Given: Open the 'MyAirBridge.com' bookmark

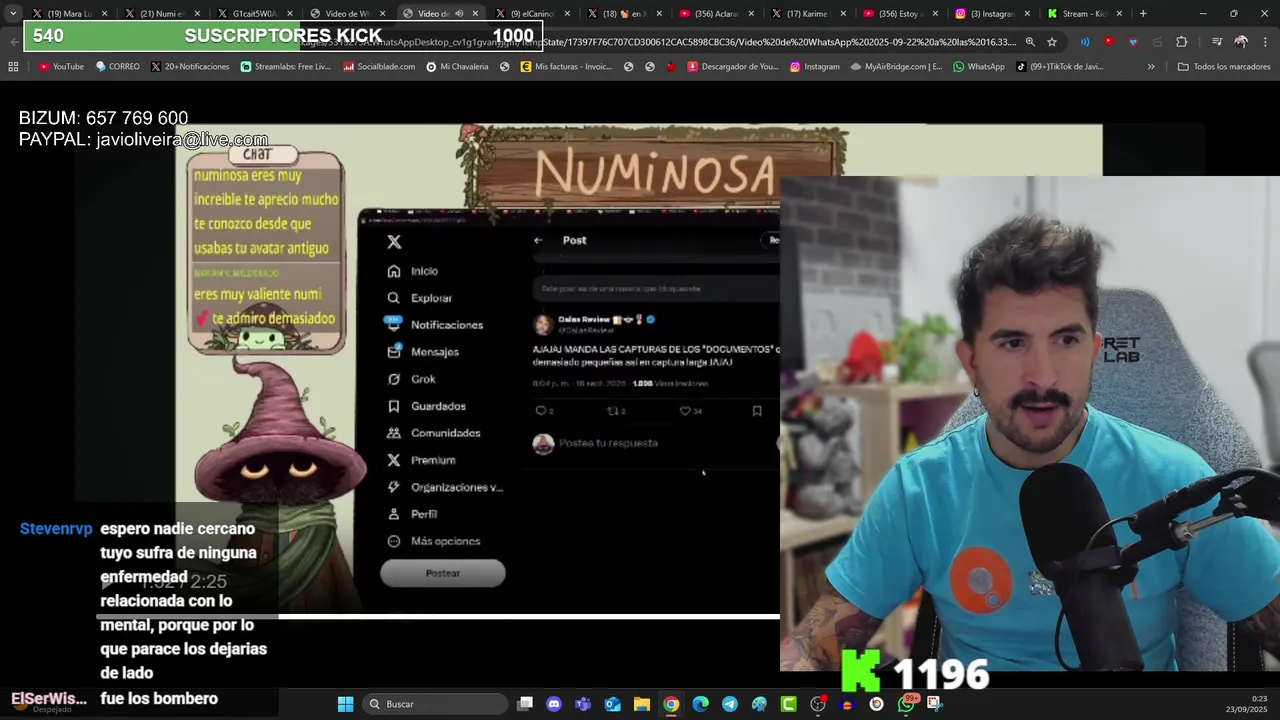Looking at the screenshot, I should tap(896, 66).
